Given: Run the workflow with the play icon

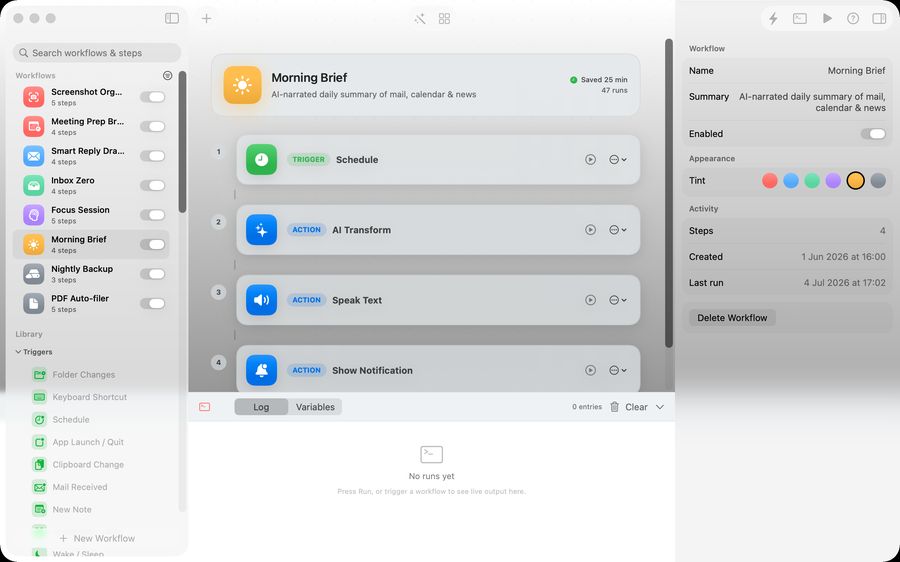Looking at the screenshot, I should 827,18.
